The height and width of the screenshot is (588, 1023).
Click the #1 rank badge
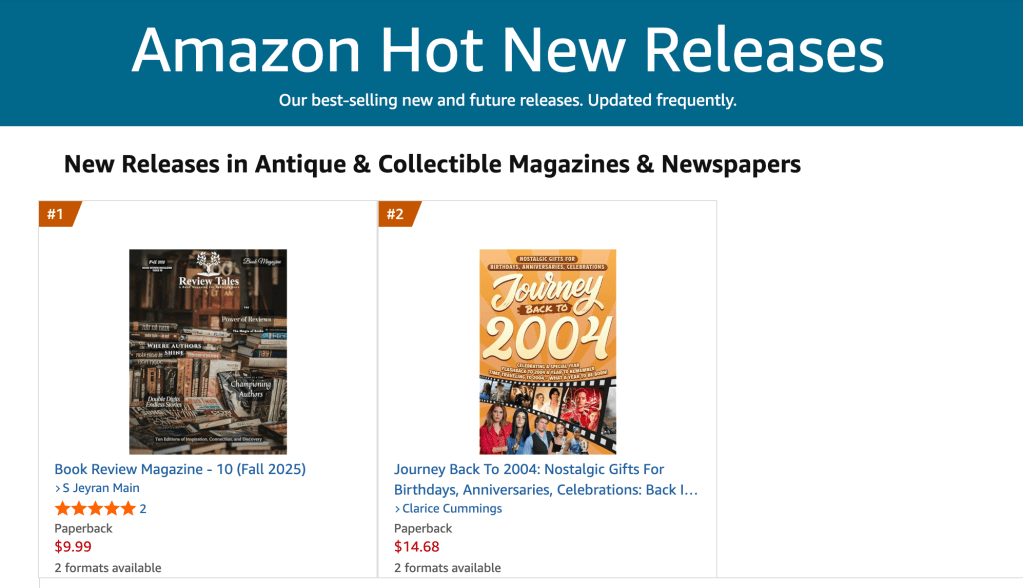pyautogui.click(x=56, y=214)
